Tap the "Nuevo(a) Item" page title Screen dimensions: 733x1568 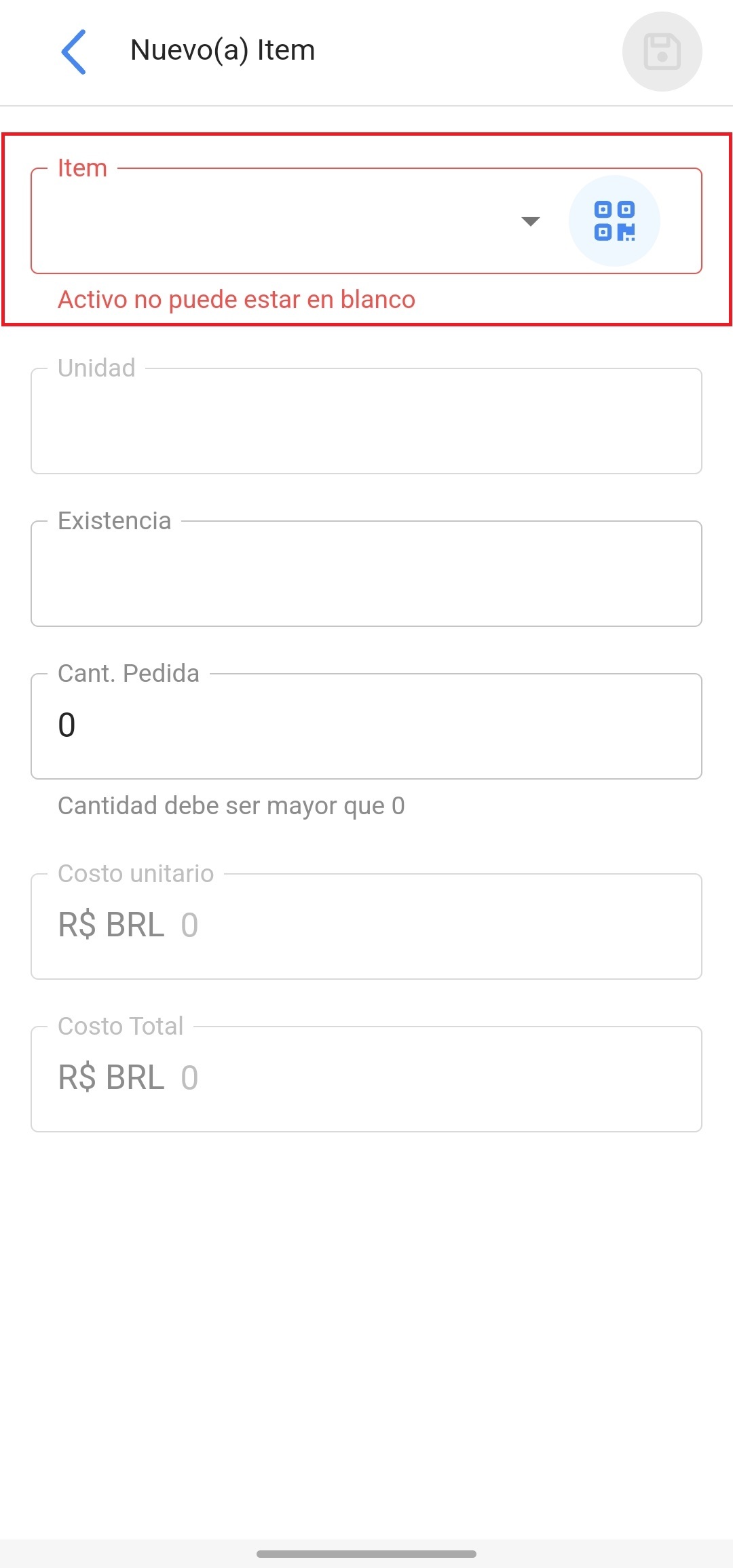point(223,50)
